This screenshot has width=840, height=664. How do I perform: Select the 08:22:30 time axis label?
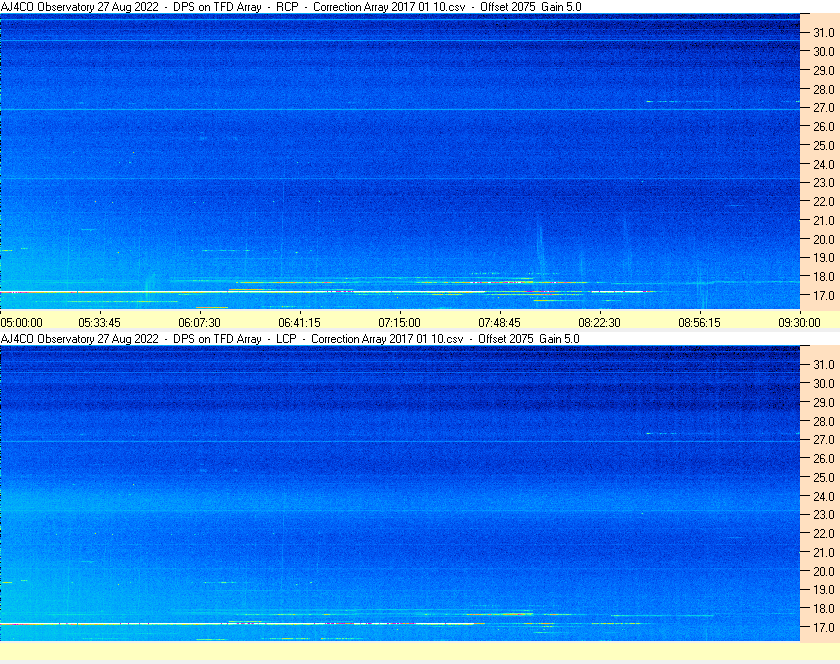tap(599, 323)
